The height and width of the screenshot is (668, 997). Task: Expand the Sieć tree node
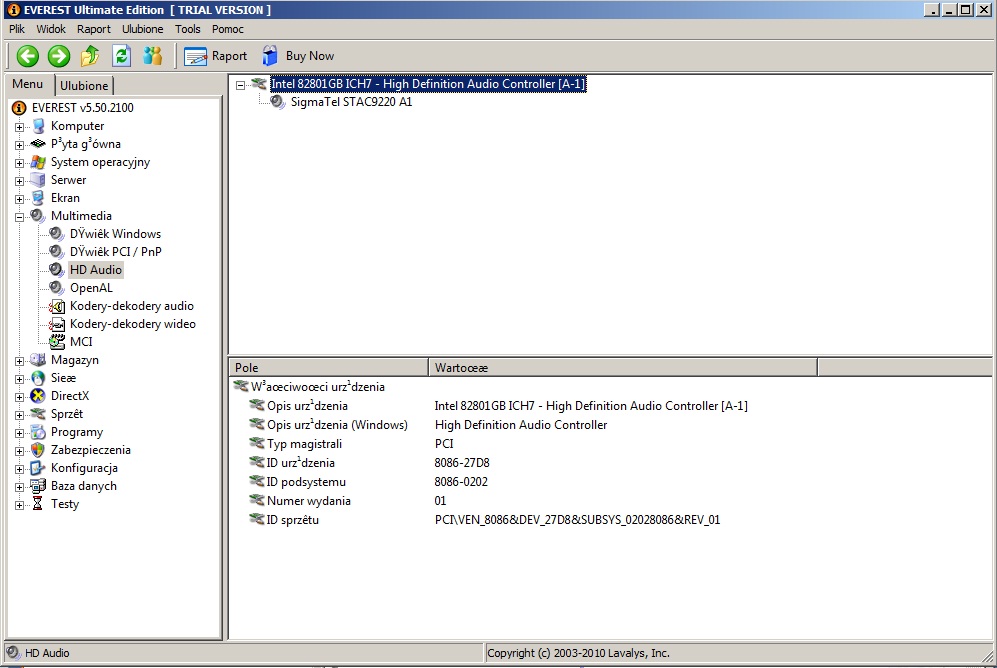point(20,379)
